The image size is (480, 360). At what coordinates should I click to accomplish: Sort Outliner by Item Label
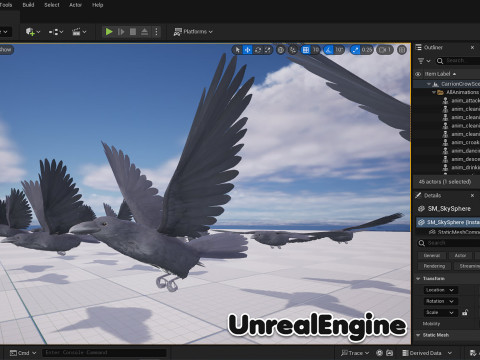pyautogui.click(x=440, y=74)
